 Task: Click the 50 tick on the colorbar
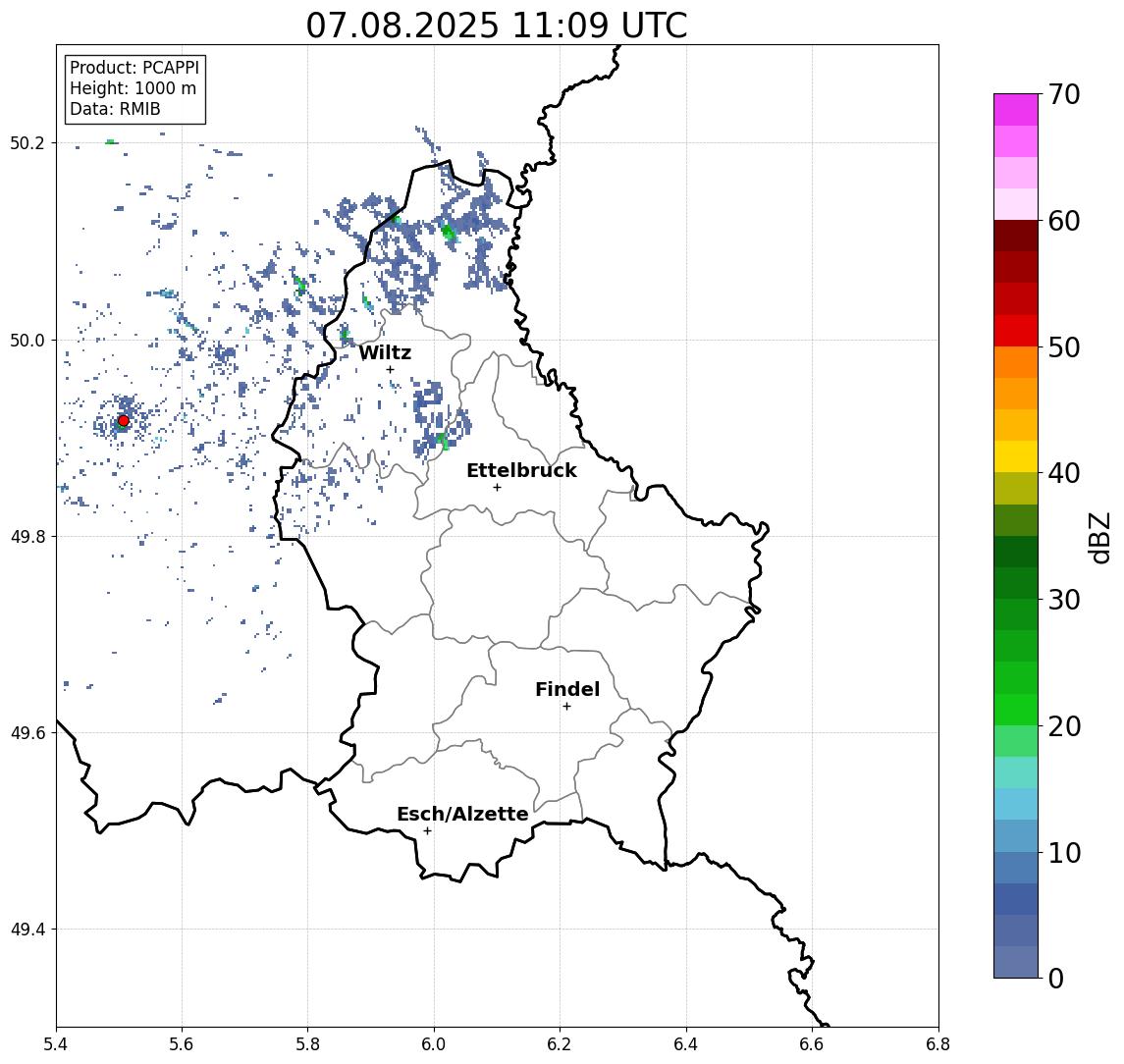[1064, 347]
